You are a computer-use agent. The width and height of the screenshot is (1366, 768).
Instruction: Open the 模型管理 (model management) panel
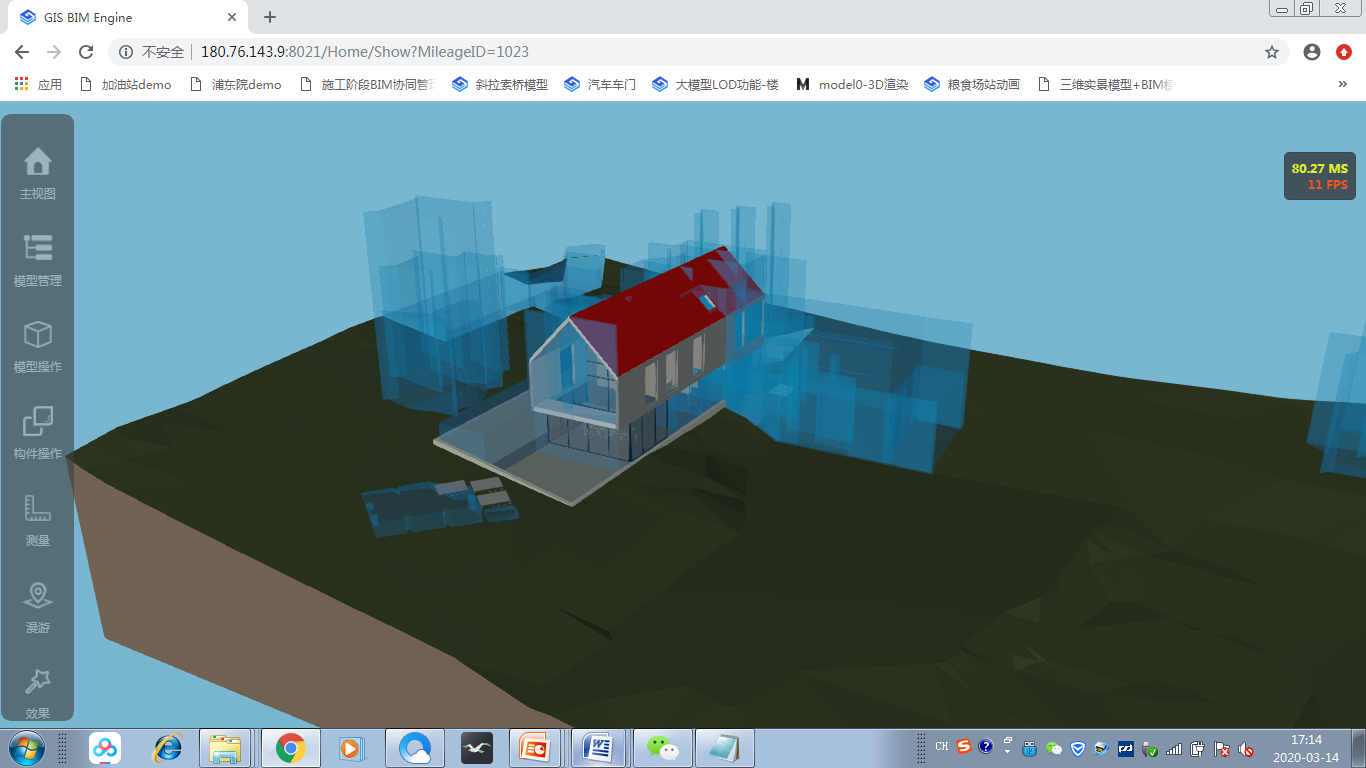37,260
